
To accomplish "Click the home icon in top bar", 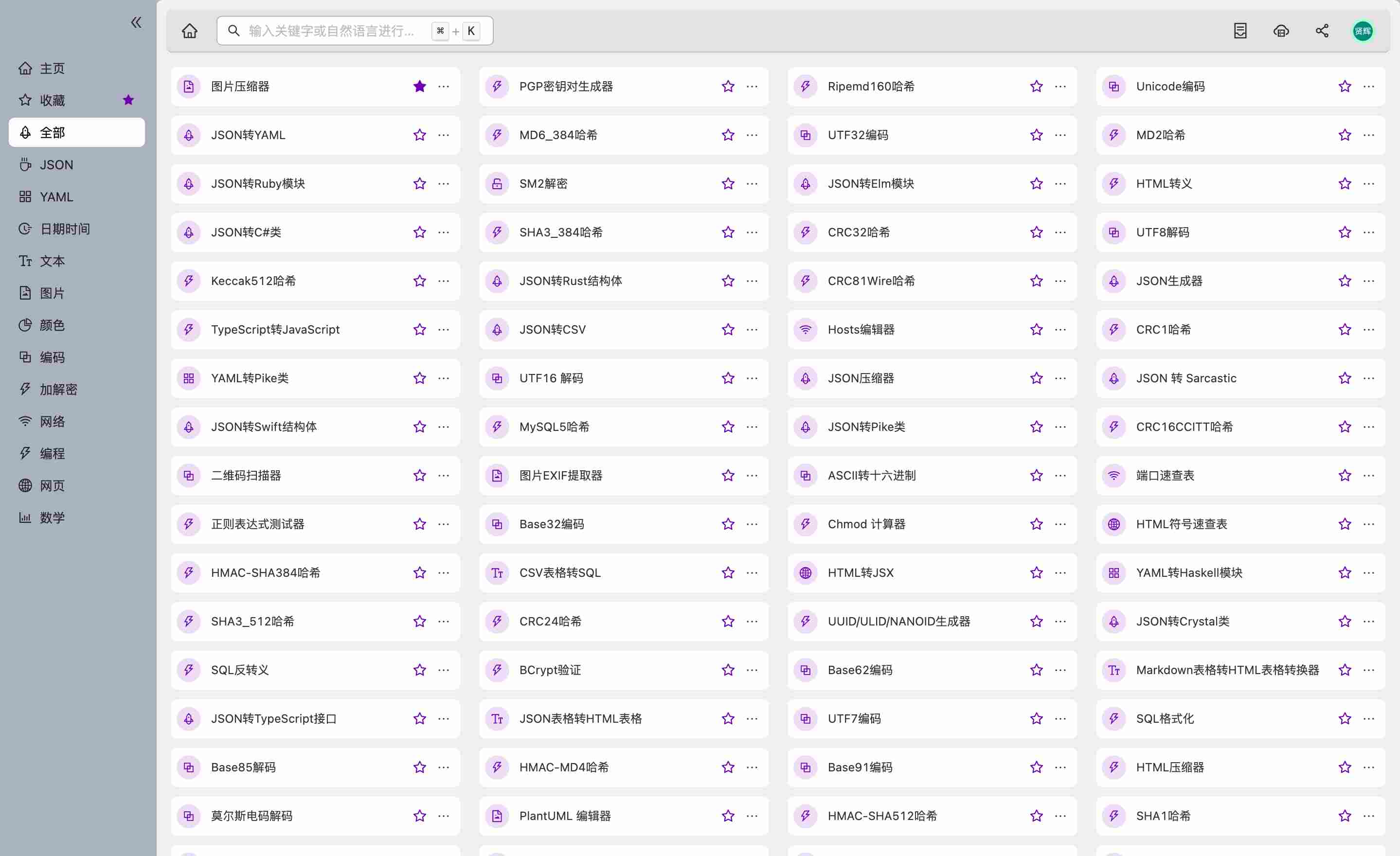I will click(x=189, y=31).
